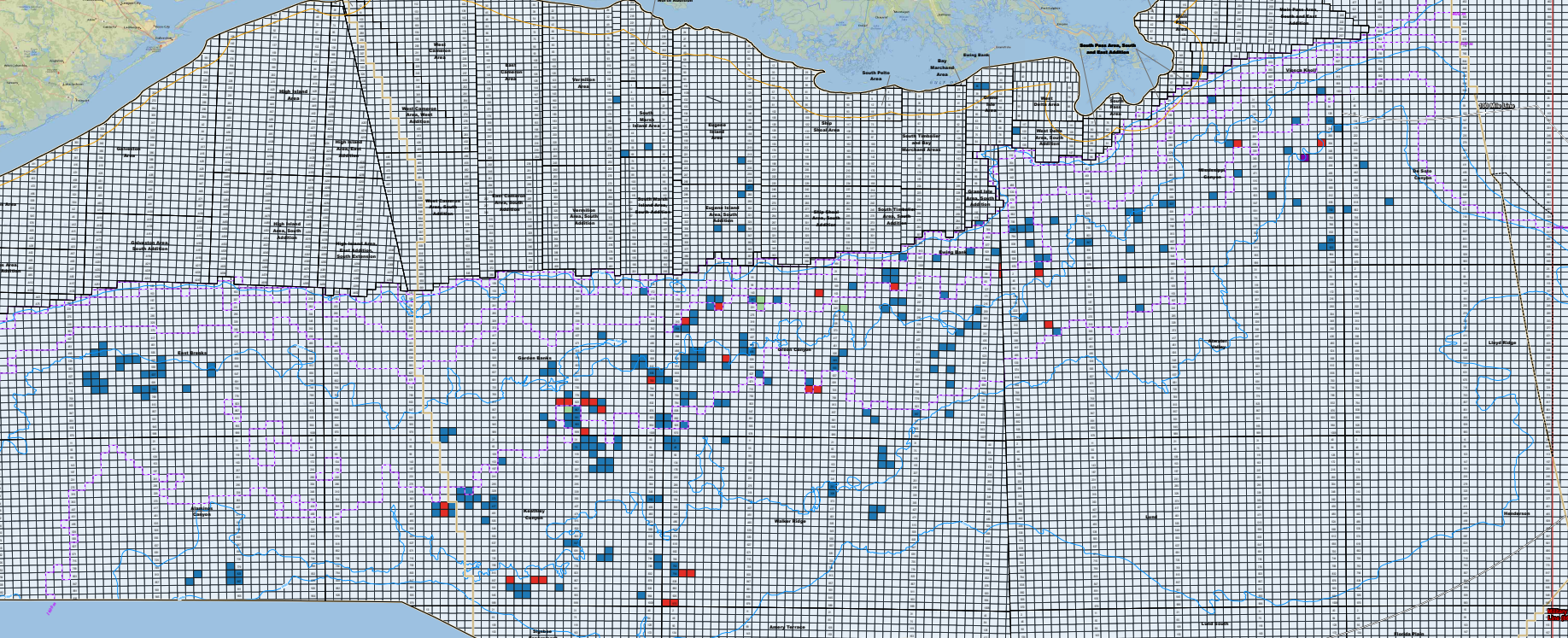Click the 100 Mile Line label
The image size is (1568, 638).
tap(1496, 106)
